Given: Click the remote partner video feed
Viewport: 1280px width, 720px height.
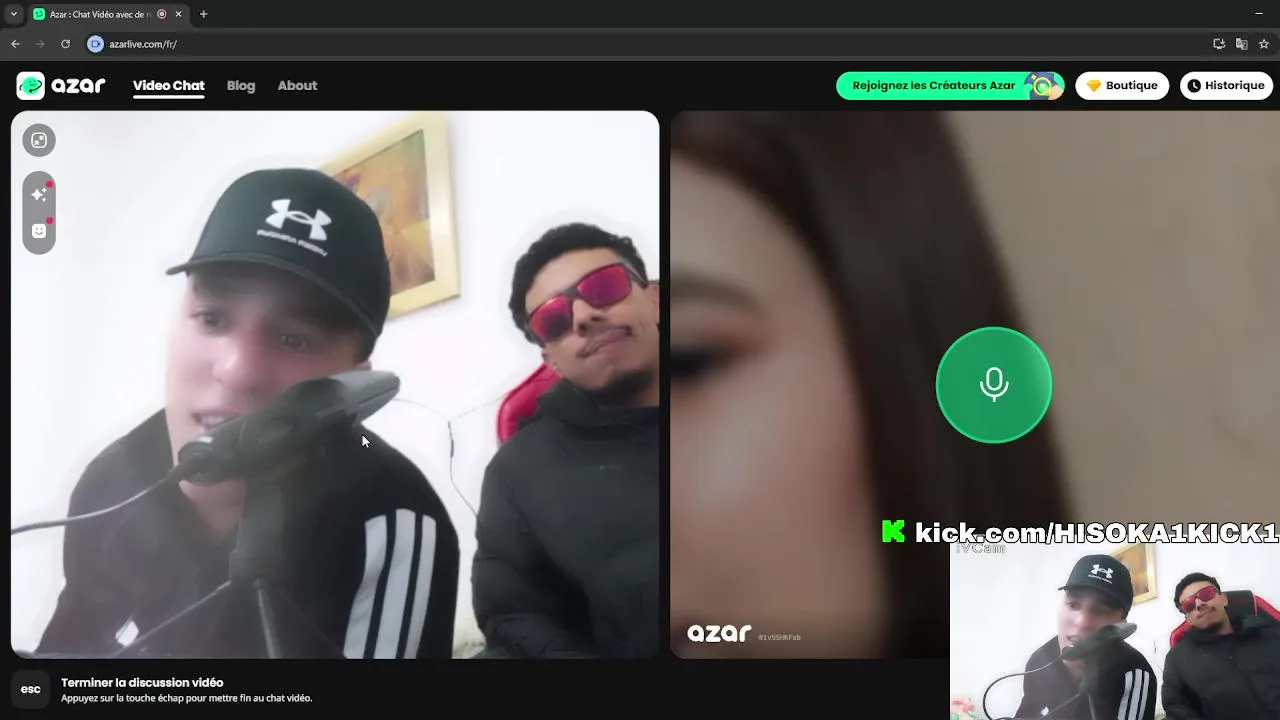Looking at the screenshot, I should (975, 385).
